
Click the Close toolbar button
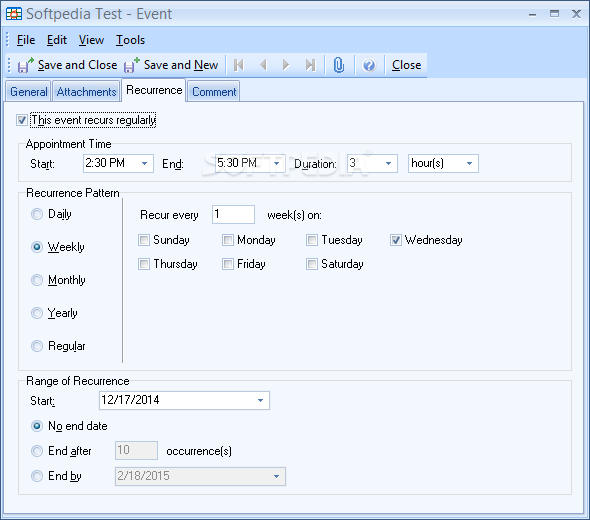[x=406, y=65]
